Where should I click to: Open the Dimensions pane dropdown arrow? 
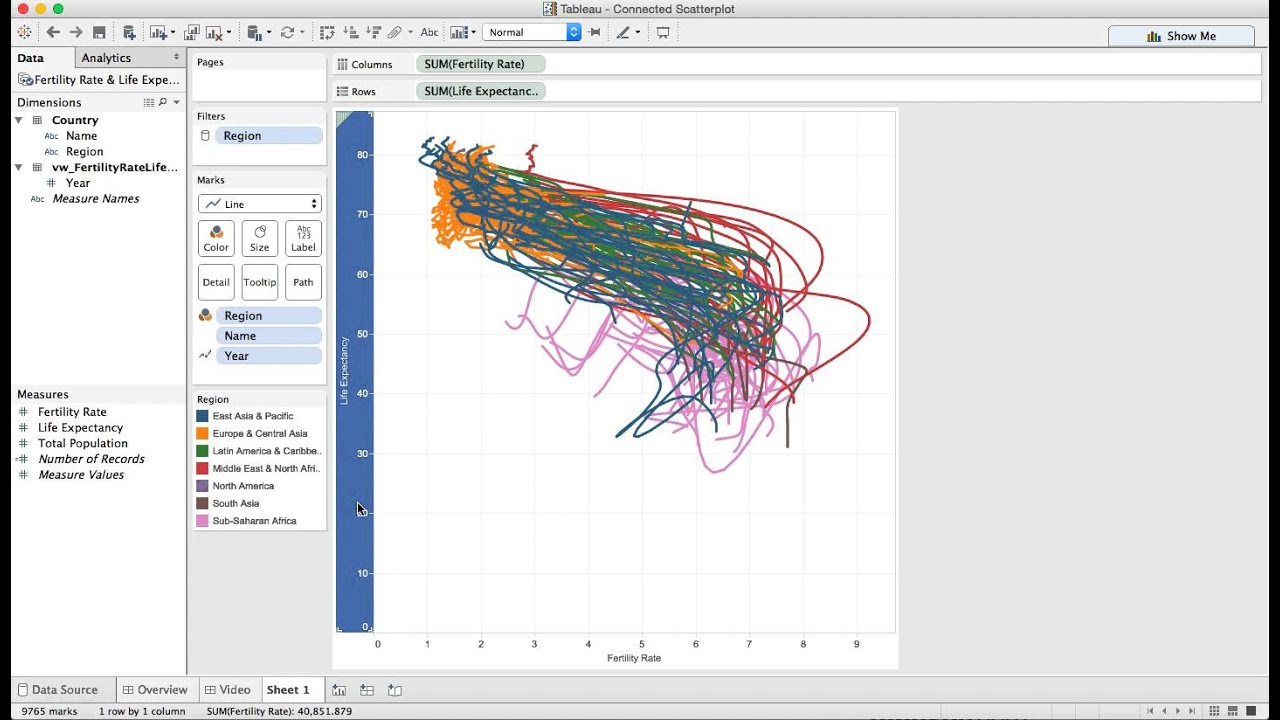(177, 102)
